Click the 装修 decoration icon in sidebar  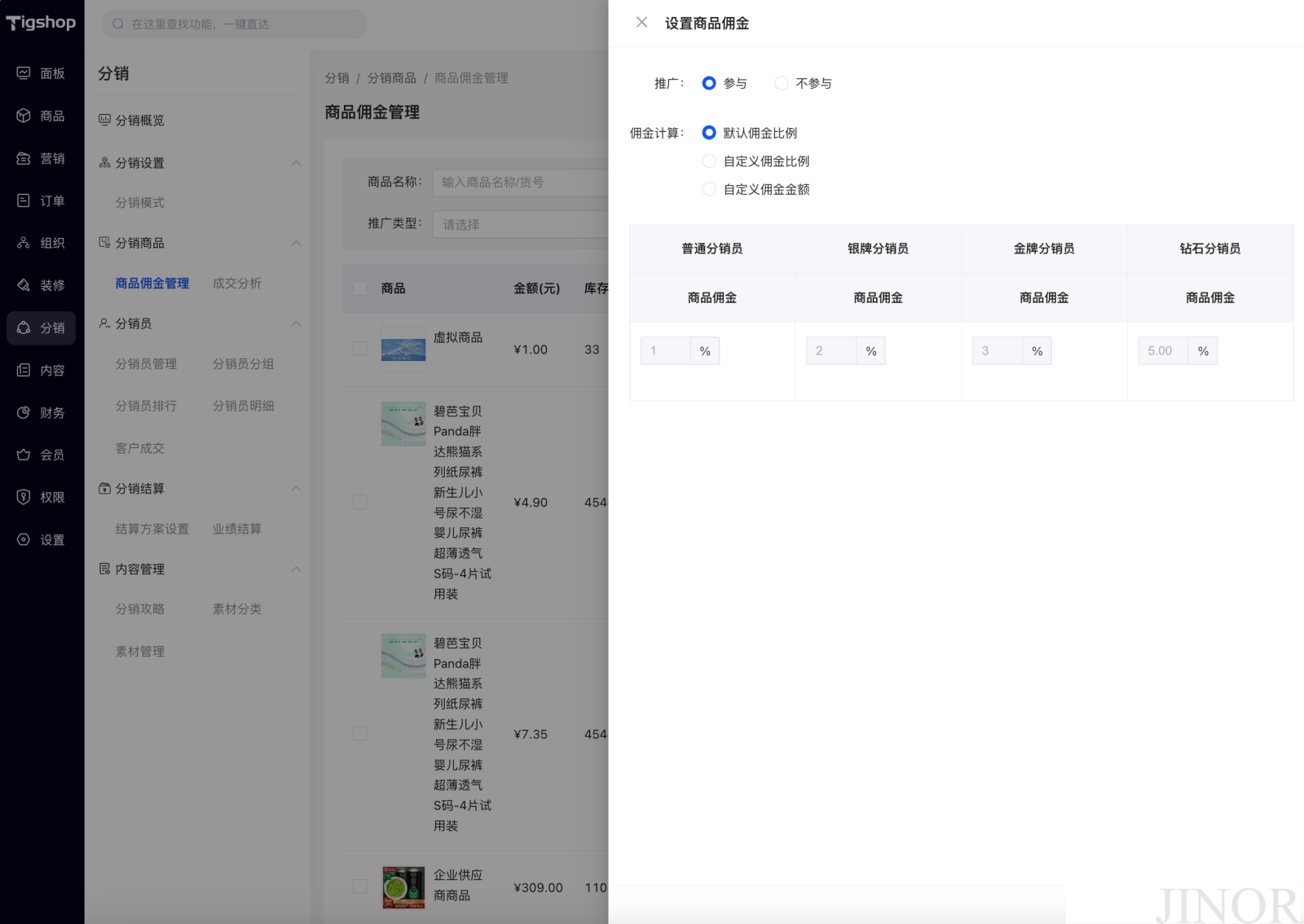click(24, 285)
